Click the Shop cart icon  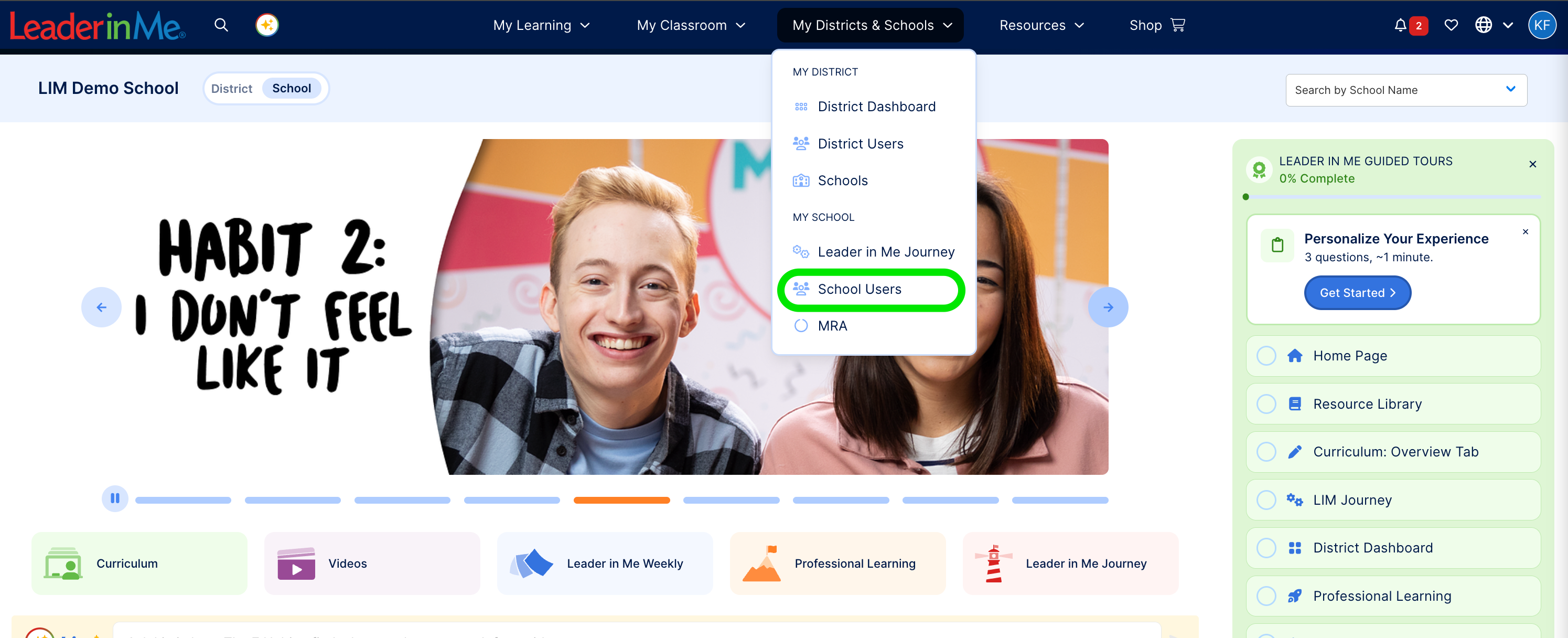[x=1178, y=25]
